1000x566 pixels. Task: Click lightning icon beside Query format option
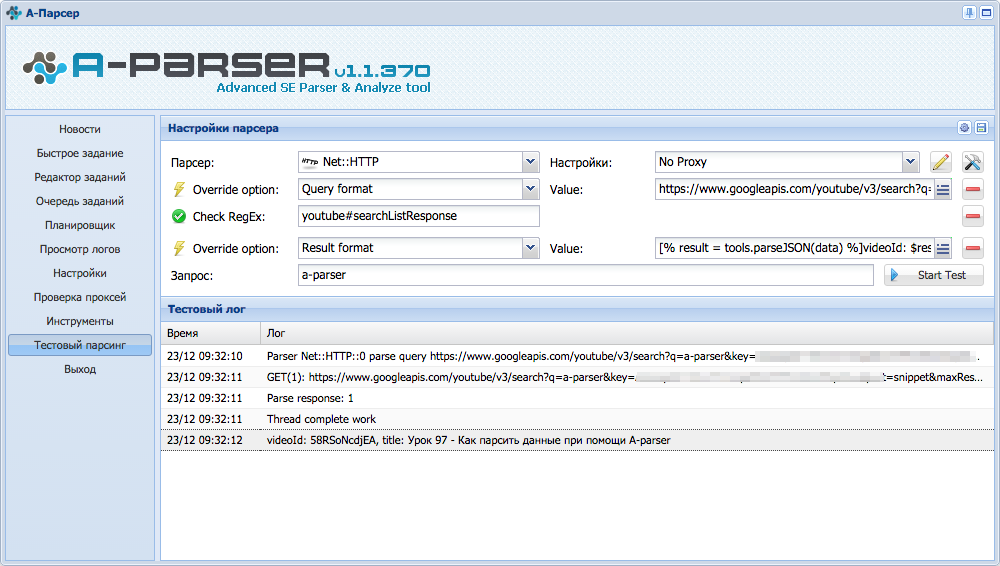tap(179, 190)
